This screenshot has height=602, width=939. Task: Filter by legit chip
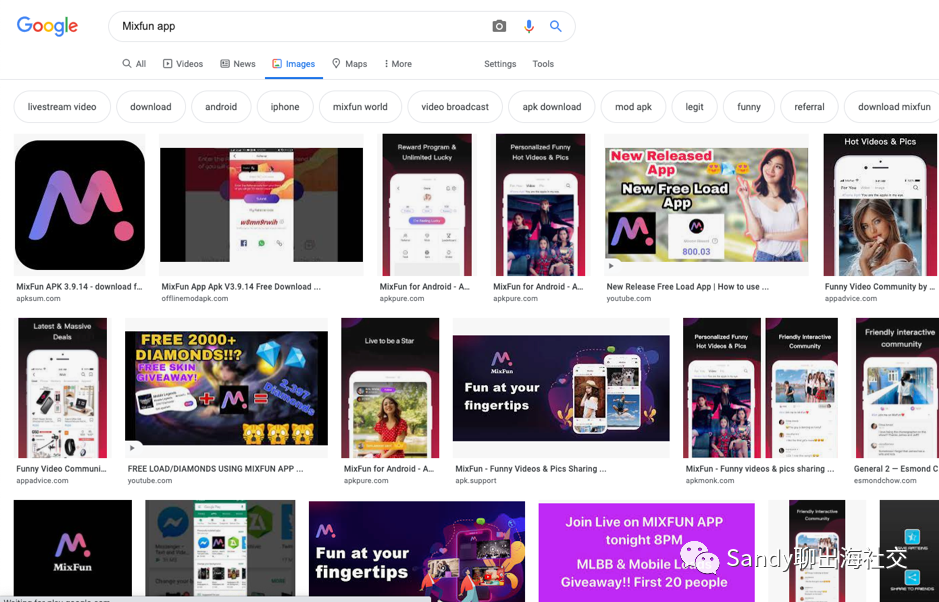coord(695,107)
